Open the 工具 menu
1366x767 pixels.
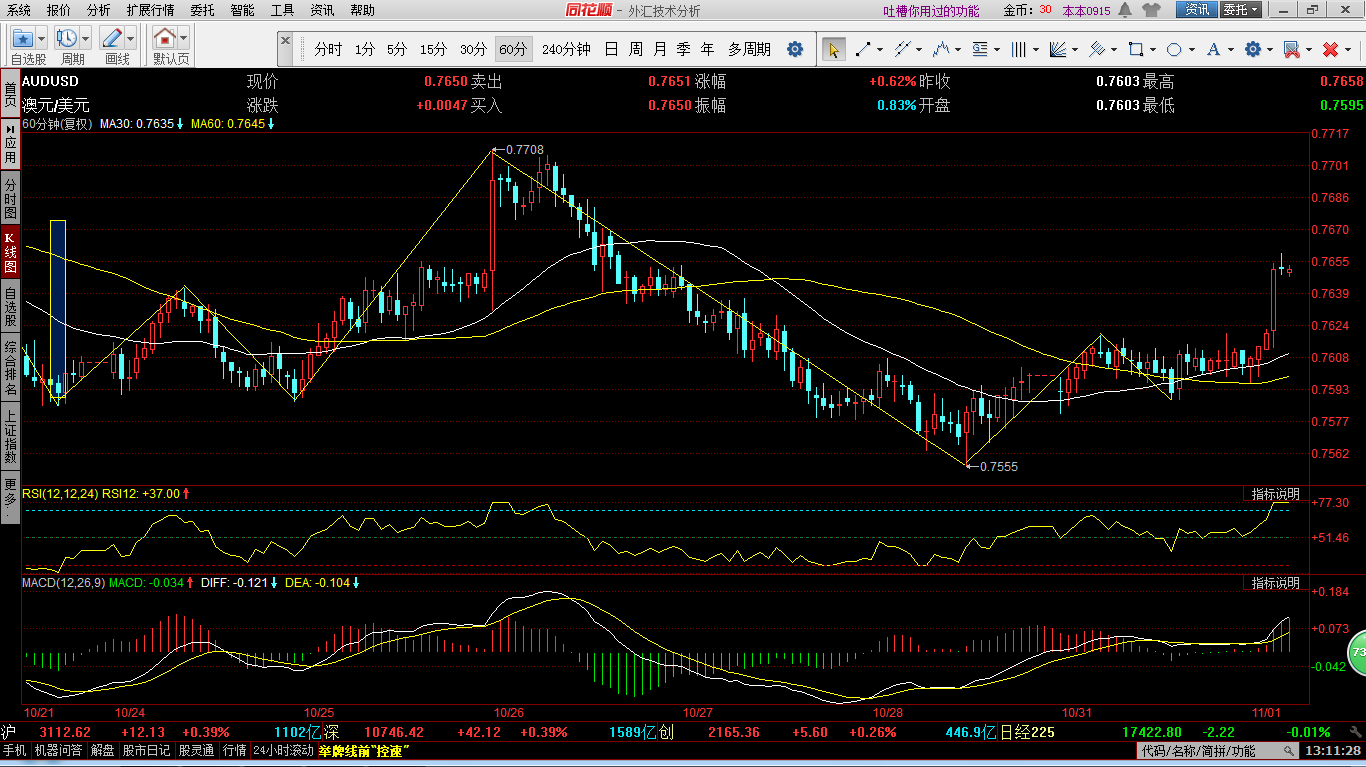click(x=282, y=10)
